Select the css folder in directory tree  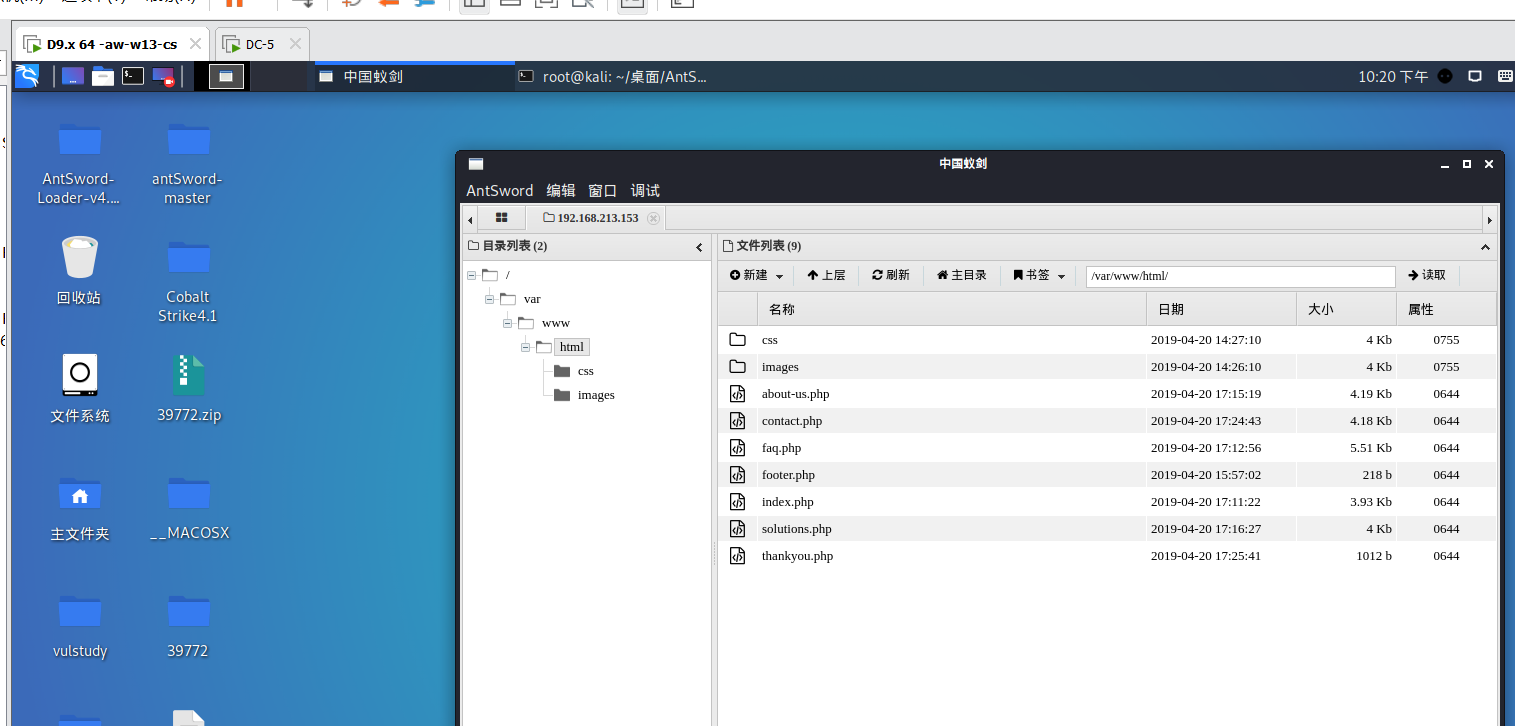(x=585, y=371)
